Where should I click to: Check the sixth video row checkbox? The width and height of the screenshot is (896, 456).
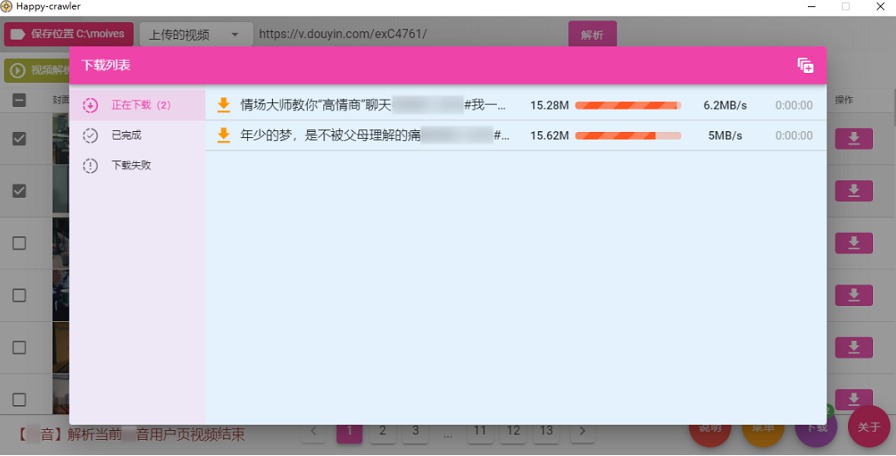[x=19, y=399]
